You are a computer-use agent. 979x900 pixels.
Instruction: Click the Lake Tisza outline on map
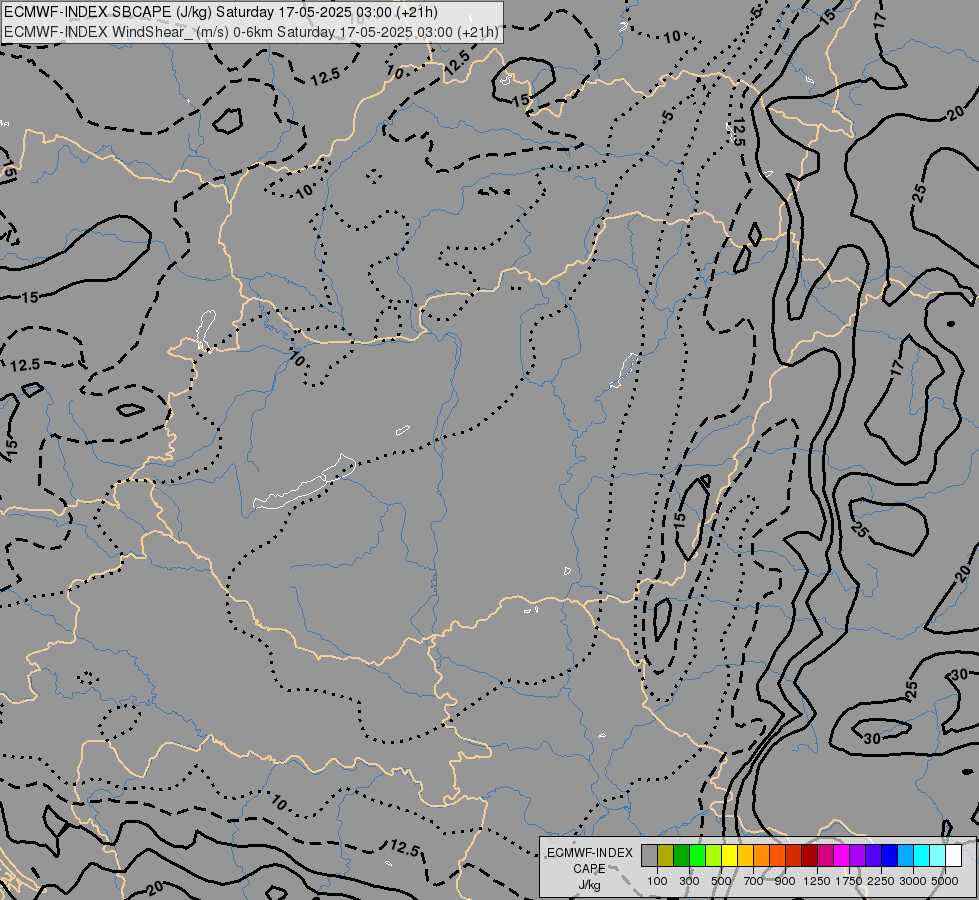tap(624, 370)
